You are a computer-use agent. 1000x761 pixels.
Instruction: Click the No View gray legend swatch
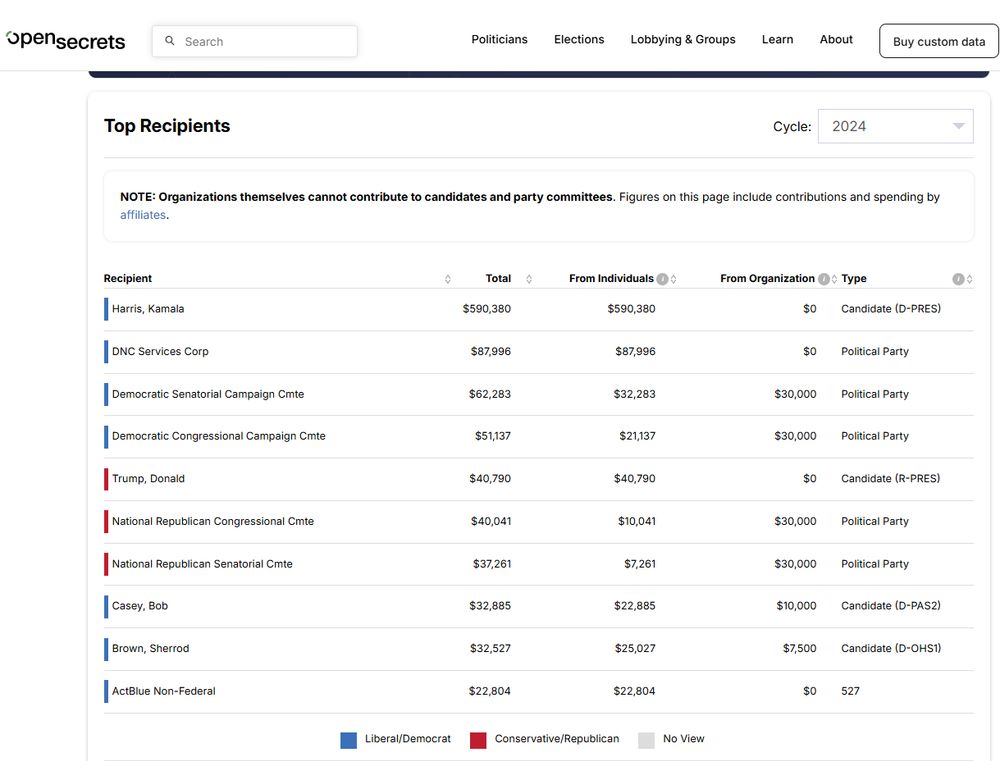click(646, 740)
